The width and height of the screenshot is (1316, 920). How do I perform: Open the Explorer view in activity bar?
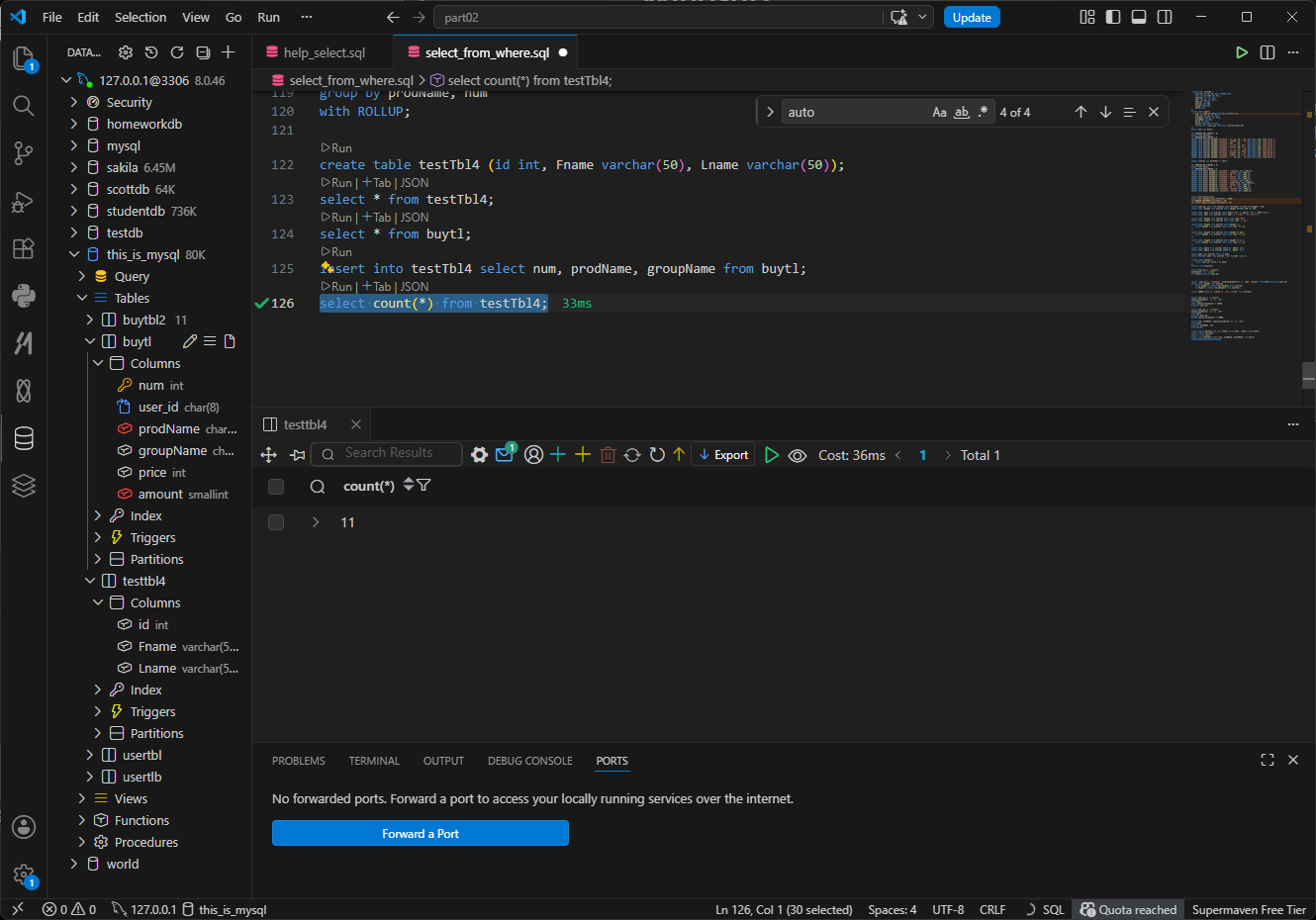24,58
